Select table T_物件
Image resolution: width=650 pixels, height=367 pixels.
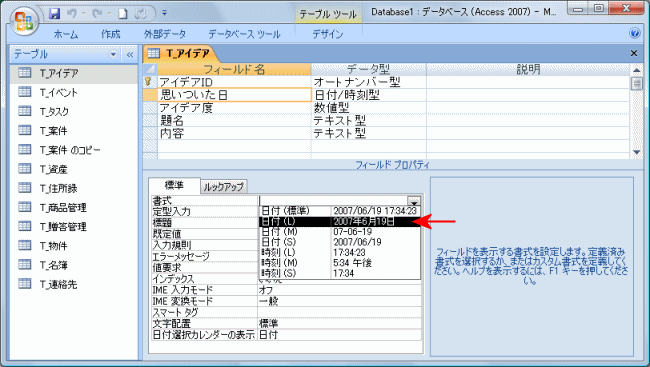coord(74,246)
